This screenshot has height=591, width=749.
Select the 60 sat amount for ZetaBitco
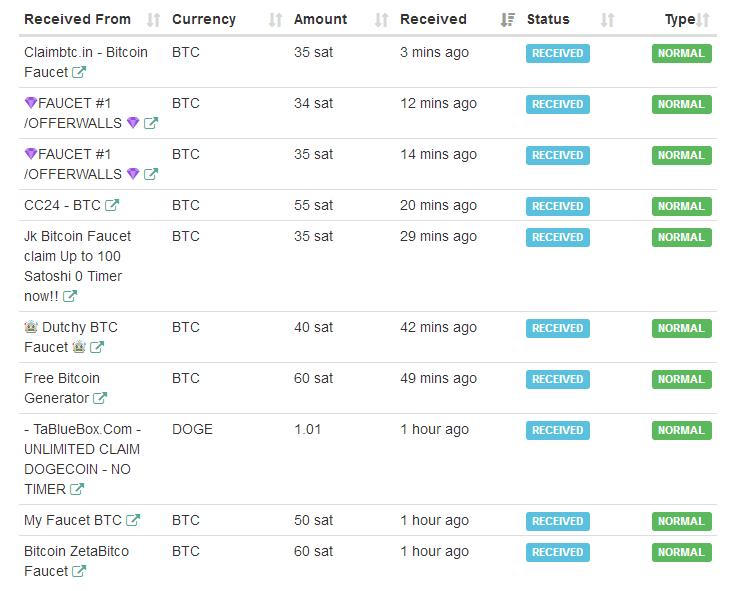click(x=313, y=551)
